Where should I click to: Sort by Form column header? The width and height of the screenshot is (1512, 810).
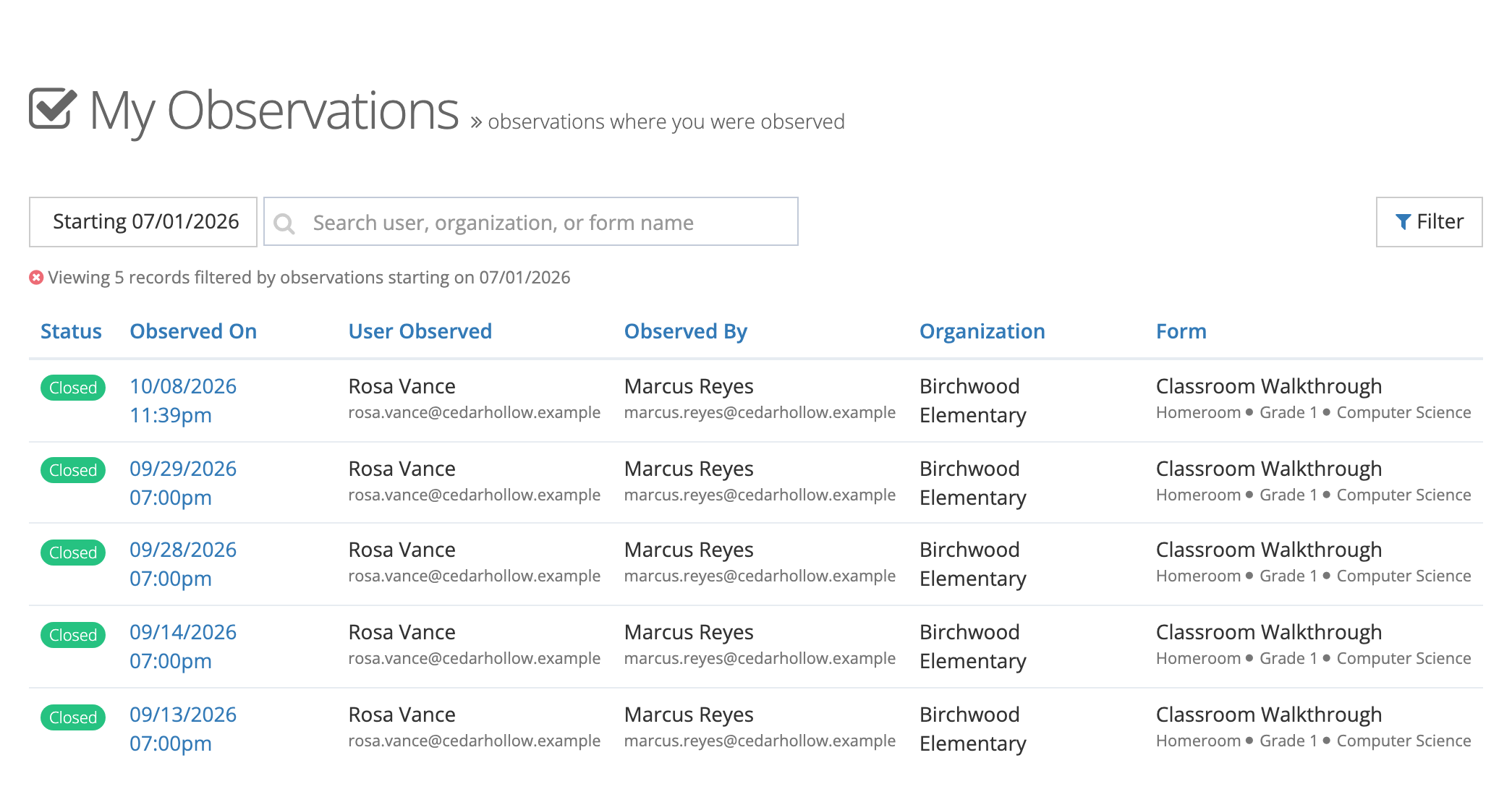tap(1181, 331)
